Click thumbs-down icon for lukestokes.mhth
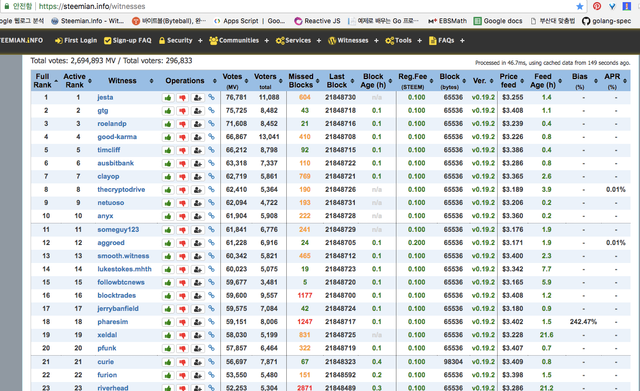The image size is (640, 391). 182,270
